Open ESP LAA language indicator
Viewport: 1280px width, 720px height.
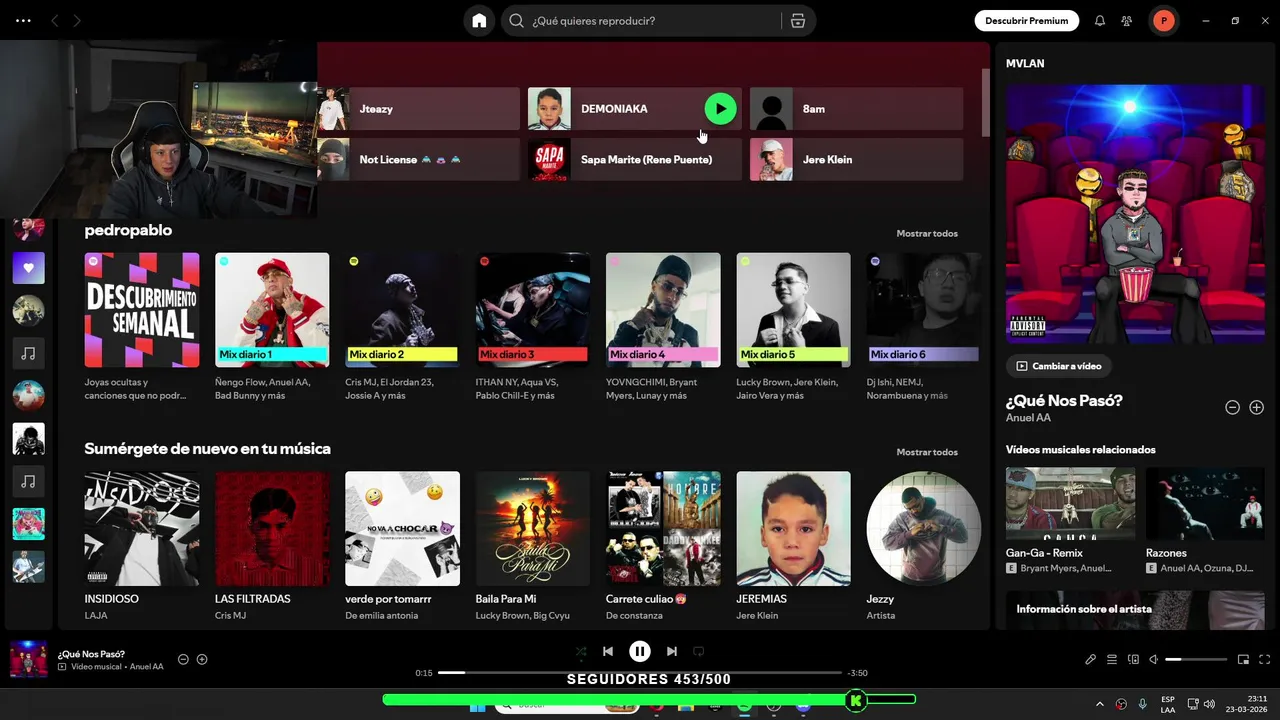click(1168, 704)
